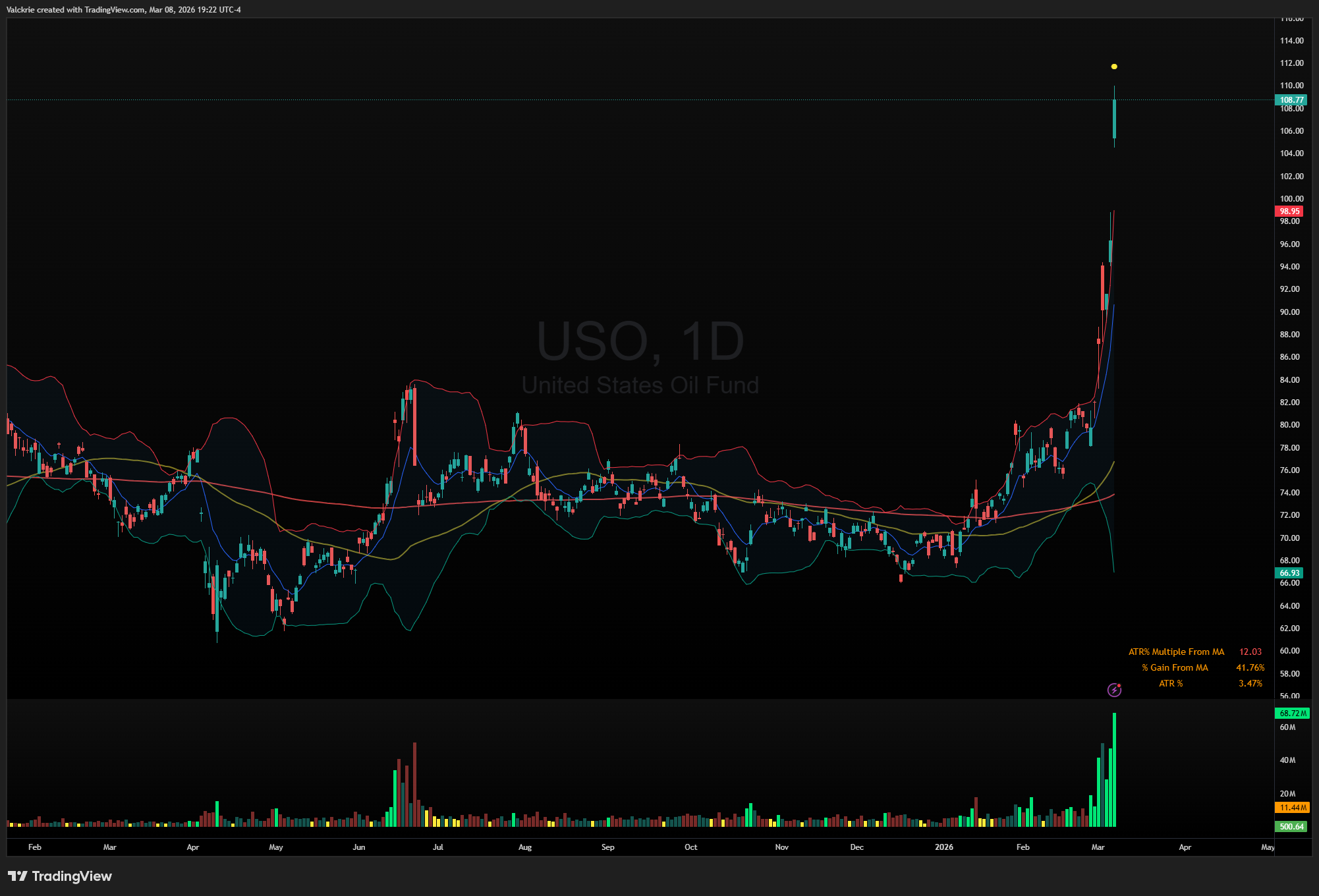Click the orange 11.44M volume average label
The image size is (1319, 896).
click(x=1292, y=808)
